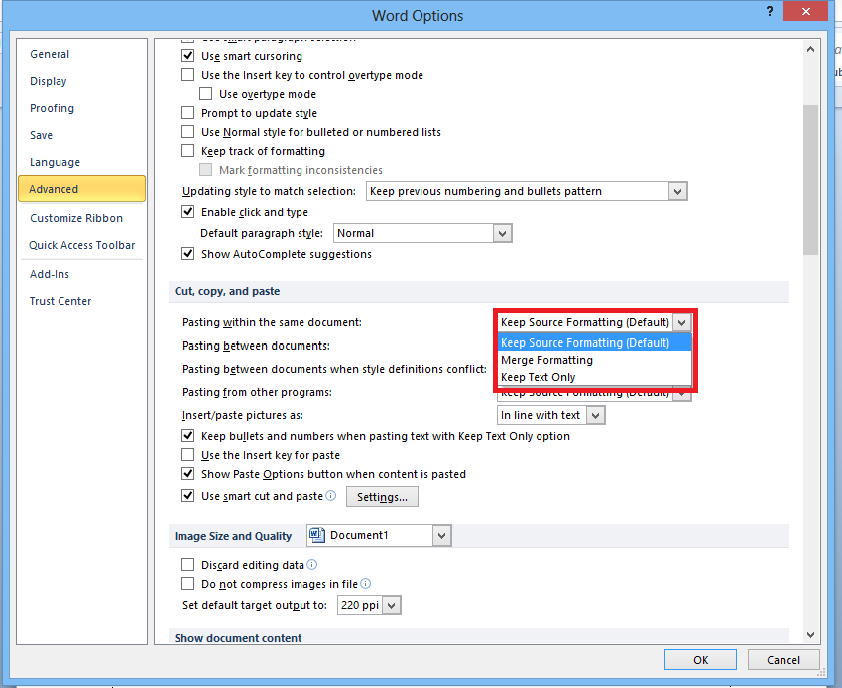Screen dimensions: 842x688
Task: Uncheck Enable click and type
Action: coord(187,212)
